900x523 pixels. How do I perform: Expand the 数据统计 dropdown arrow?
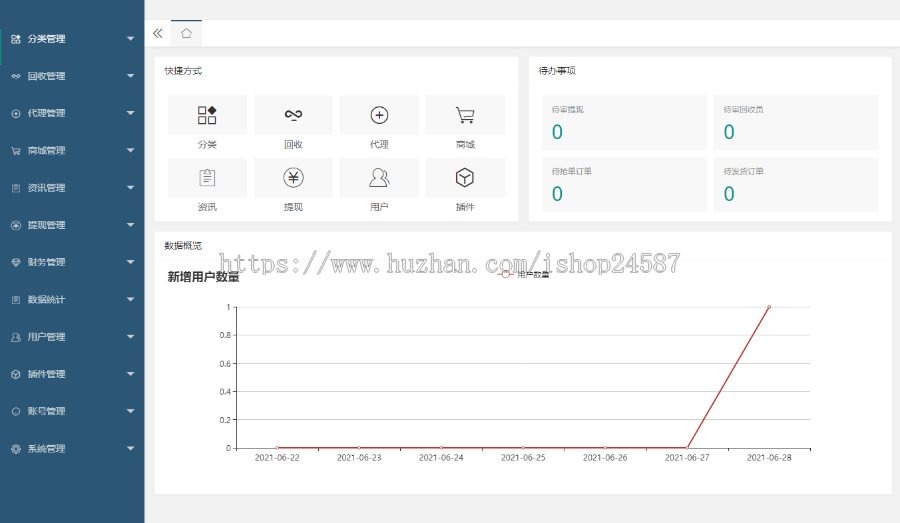coord(131,299)
